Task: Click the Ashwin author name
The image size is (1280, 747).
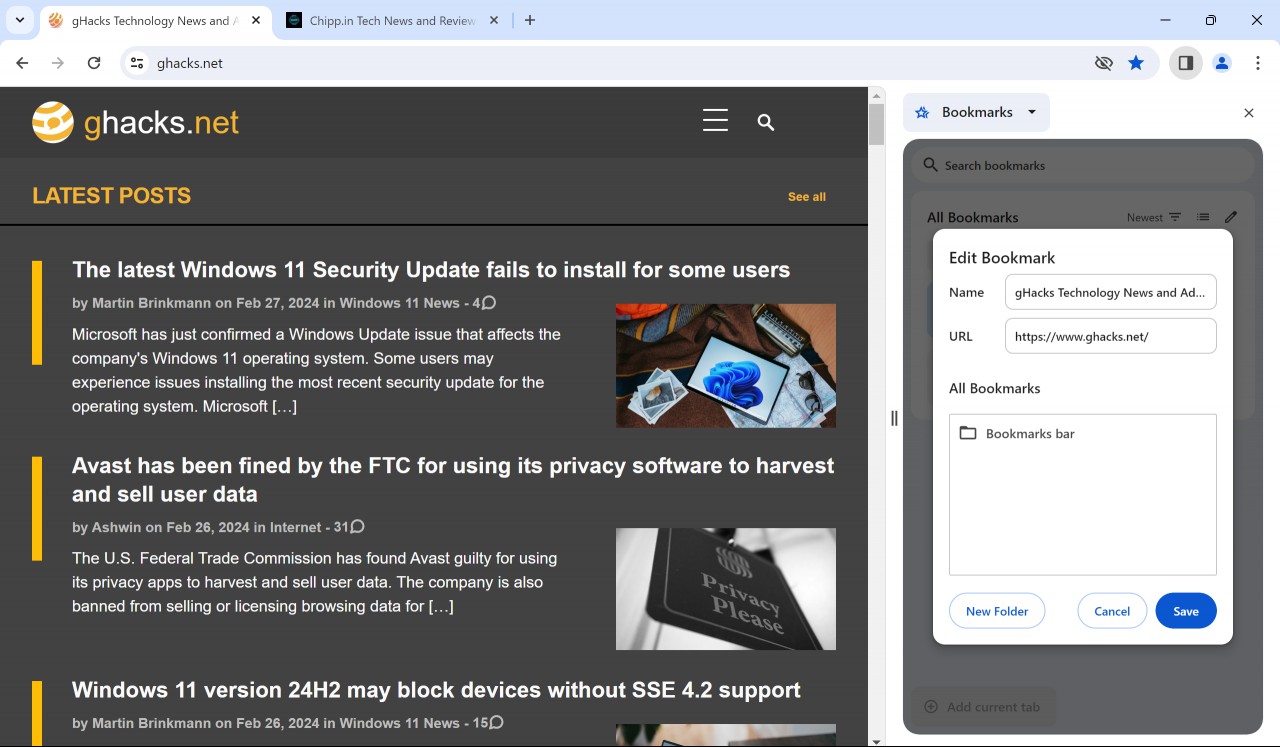Action: tap(117, 527)
